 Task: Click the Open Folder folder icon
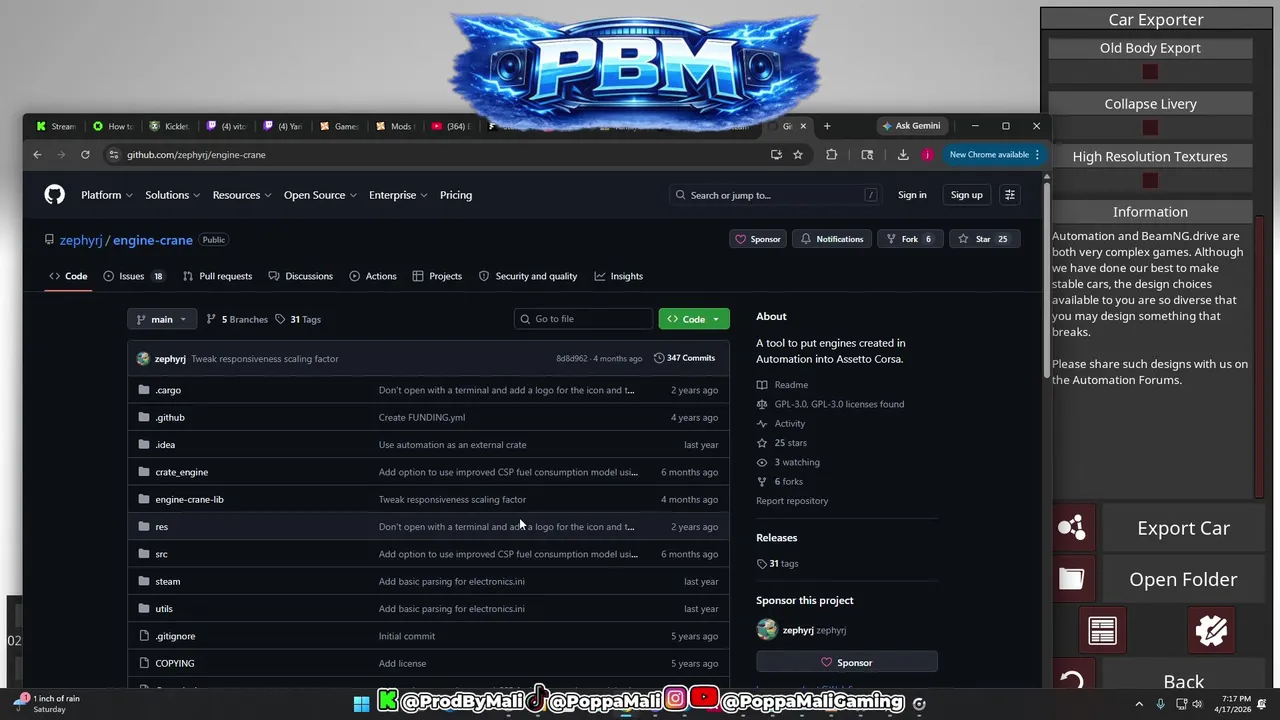tap(1072, 579)
